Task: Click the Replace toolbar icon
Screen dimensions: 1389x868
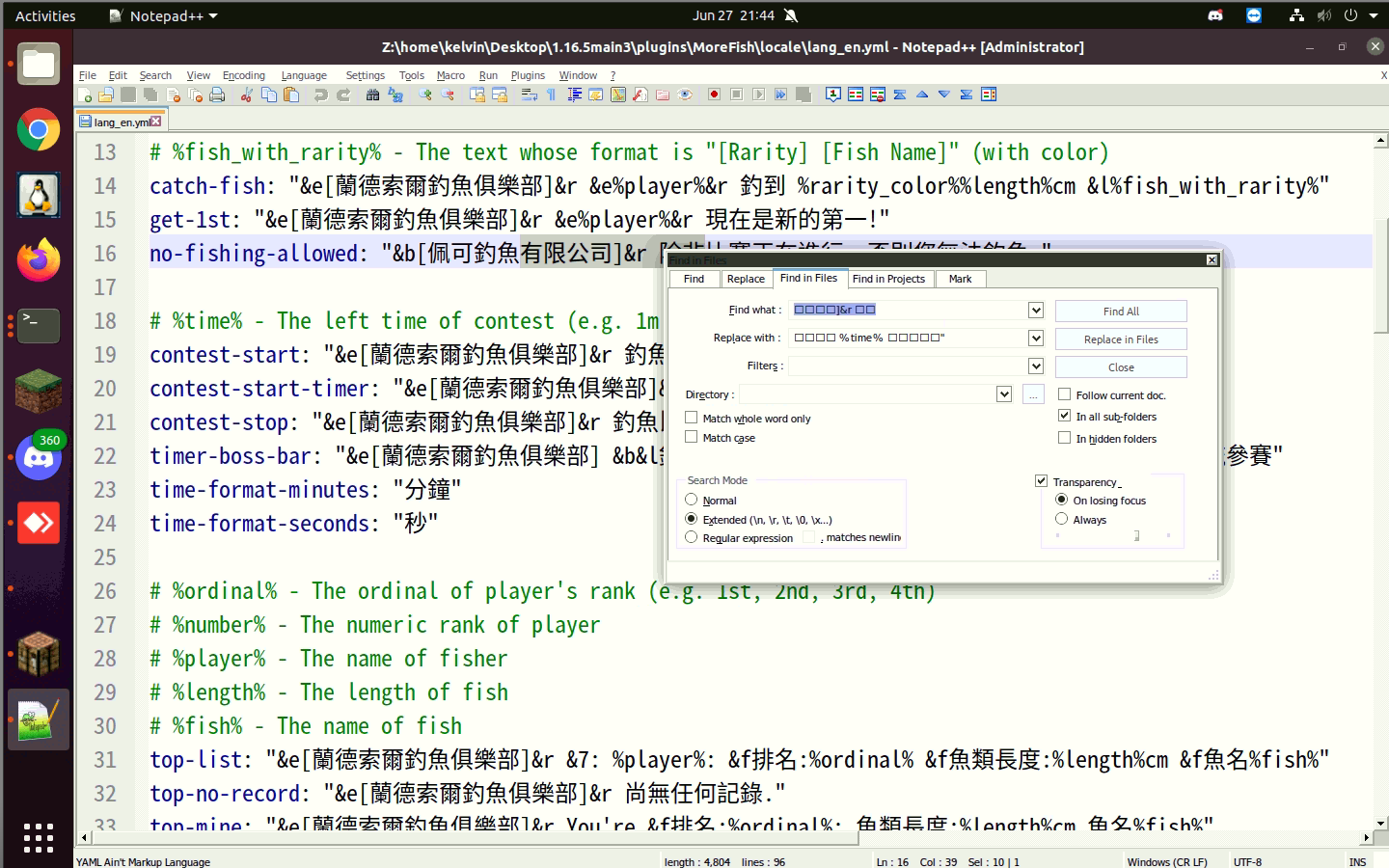Action: point(395,95)
